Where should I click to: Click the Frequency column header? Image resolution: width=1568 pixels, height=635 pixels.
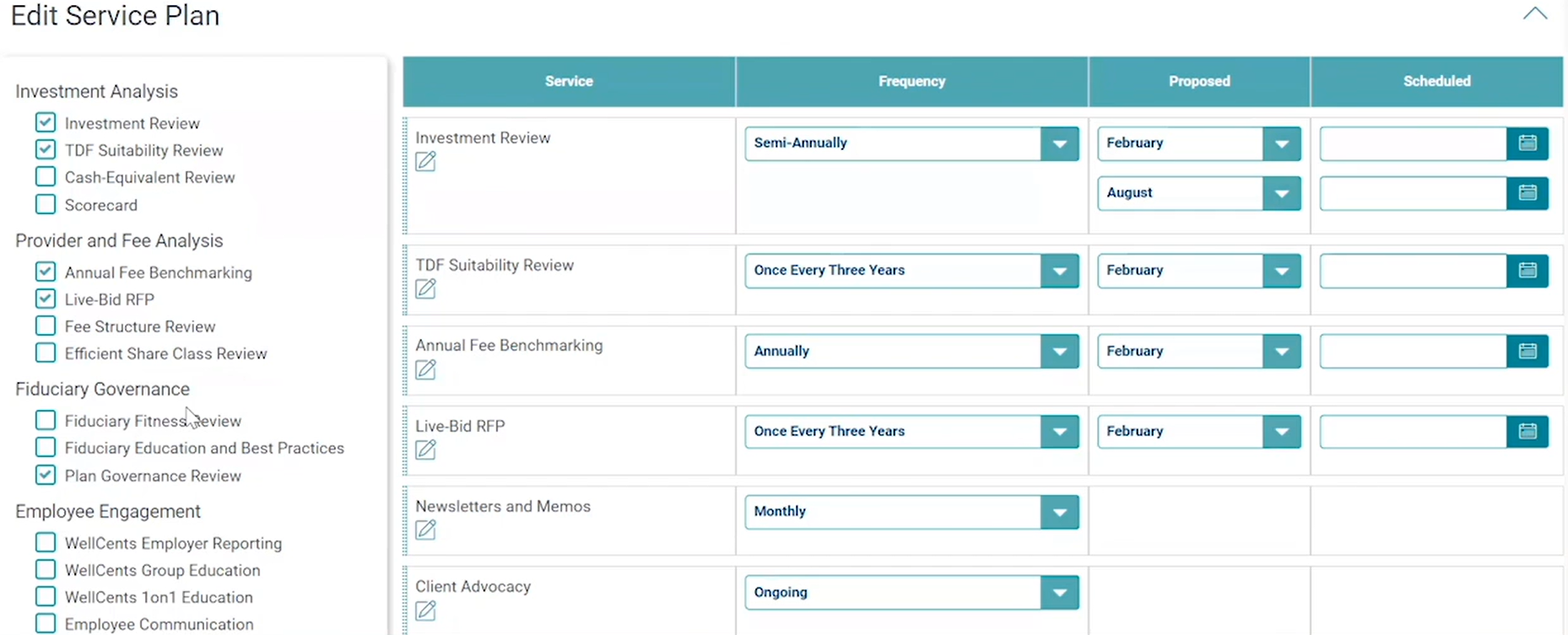911,81
